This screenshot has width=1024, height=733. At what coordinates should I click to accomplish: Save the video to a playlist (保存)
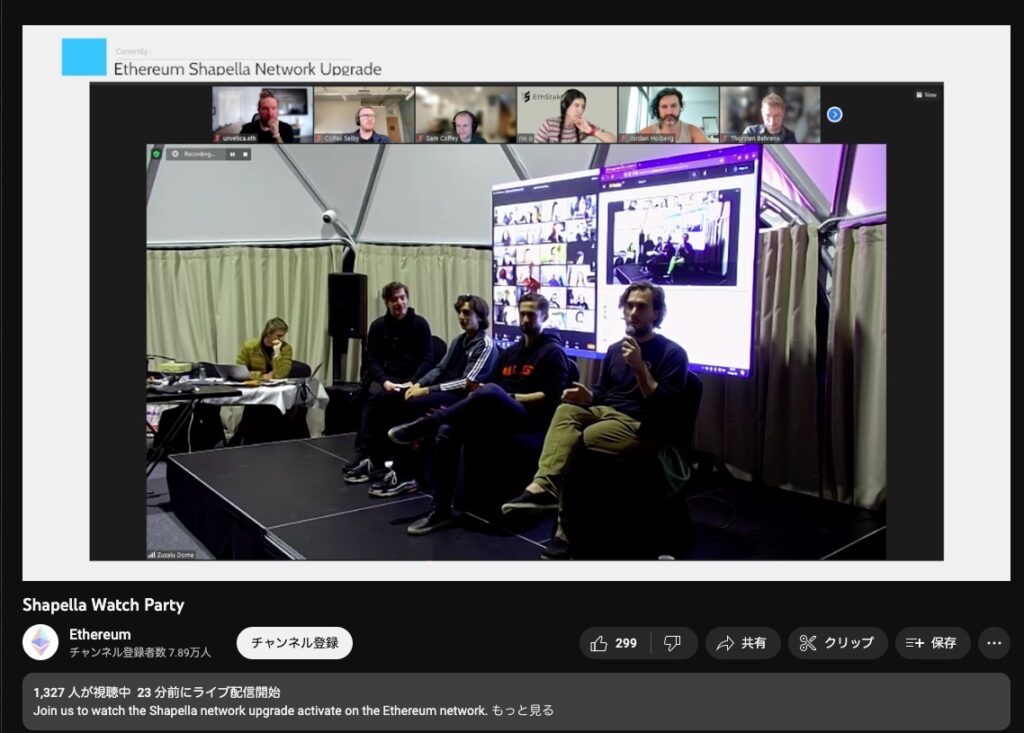tap(932, 643)
